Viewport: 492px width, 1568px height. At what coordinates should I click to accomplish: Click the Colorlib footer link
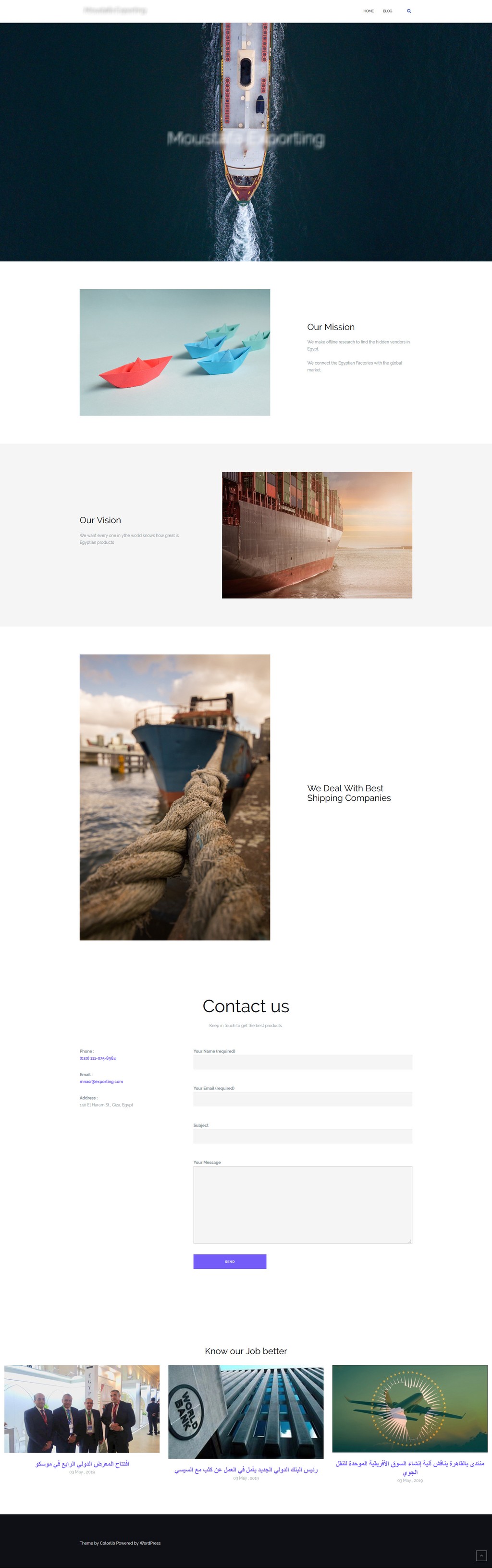click(107, 1543)
